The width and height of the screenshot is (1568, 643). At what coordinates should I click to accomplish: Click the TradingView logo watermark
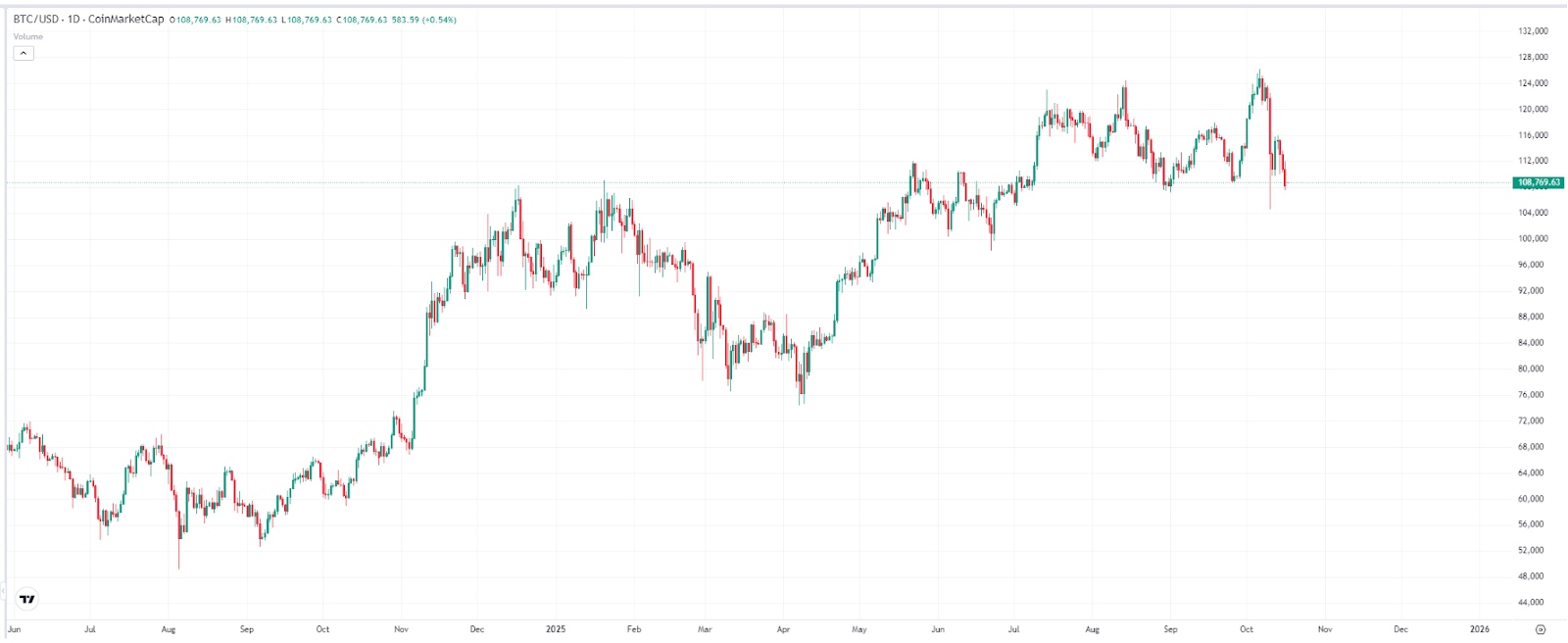27,596
